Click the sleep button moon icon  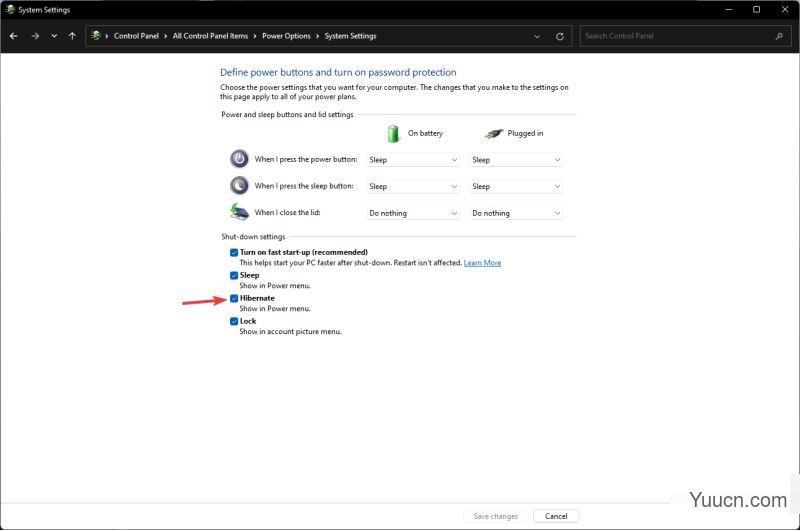click(x=239, y=186)
